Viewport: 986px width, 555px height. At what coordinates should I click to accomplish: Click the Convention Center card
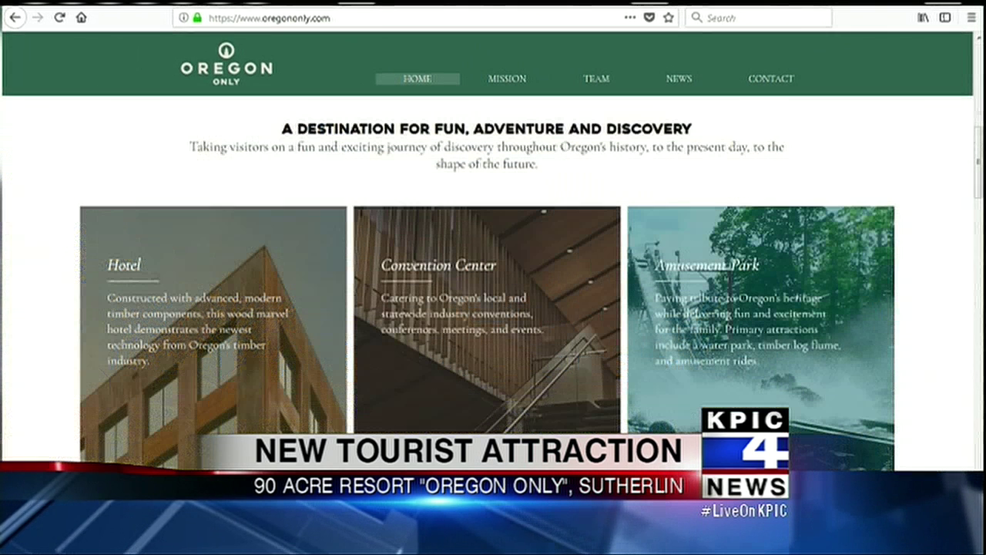[x=487, y=321]
